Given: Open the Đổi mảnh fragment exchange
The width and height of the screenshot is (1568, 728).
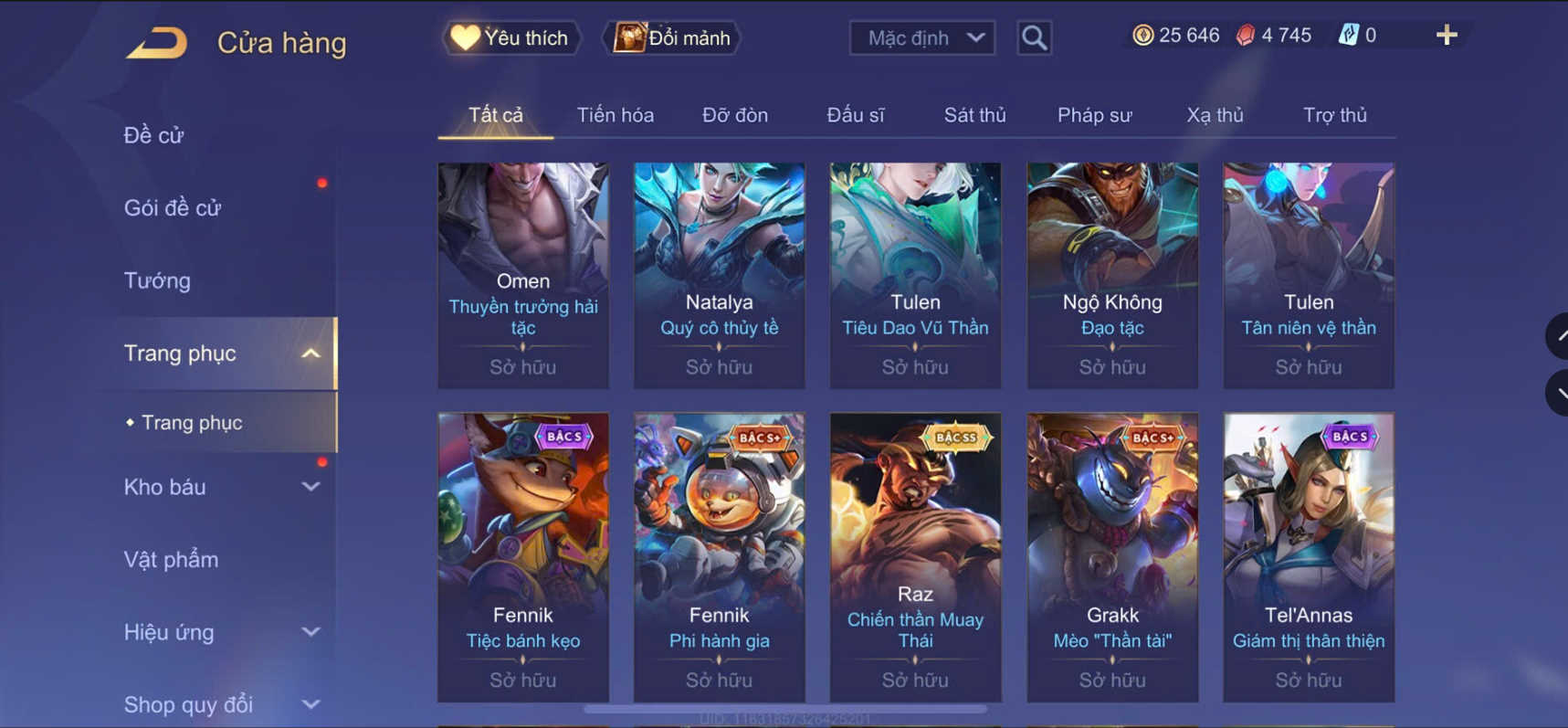Looking at the screenshot, I should tap(671, 37).
